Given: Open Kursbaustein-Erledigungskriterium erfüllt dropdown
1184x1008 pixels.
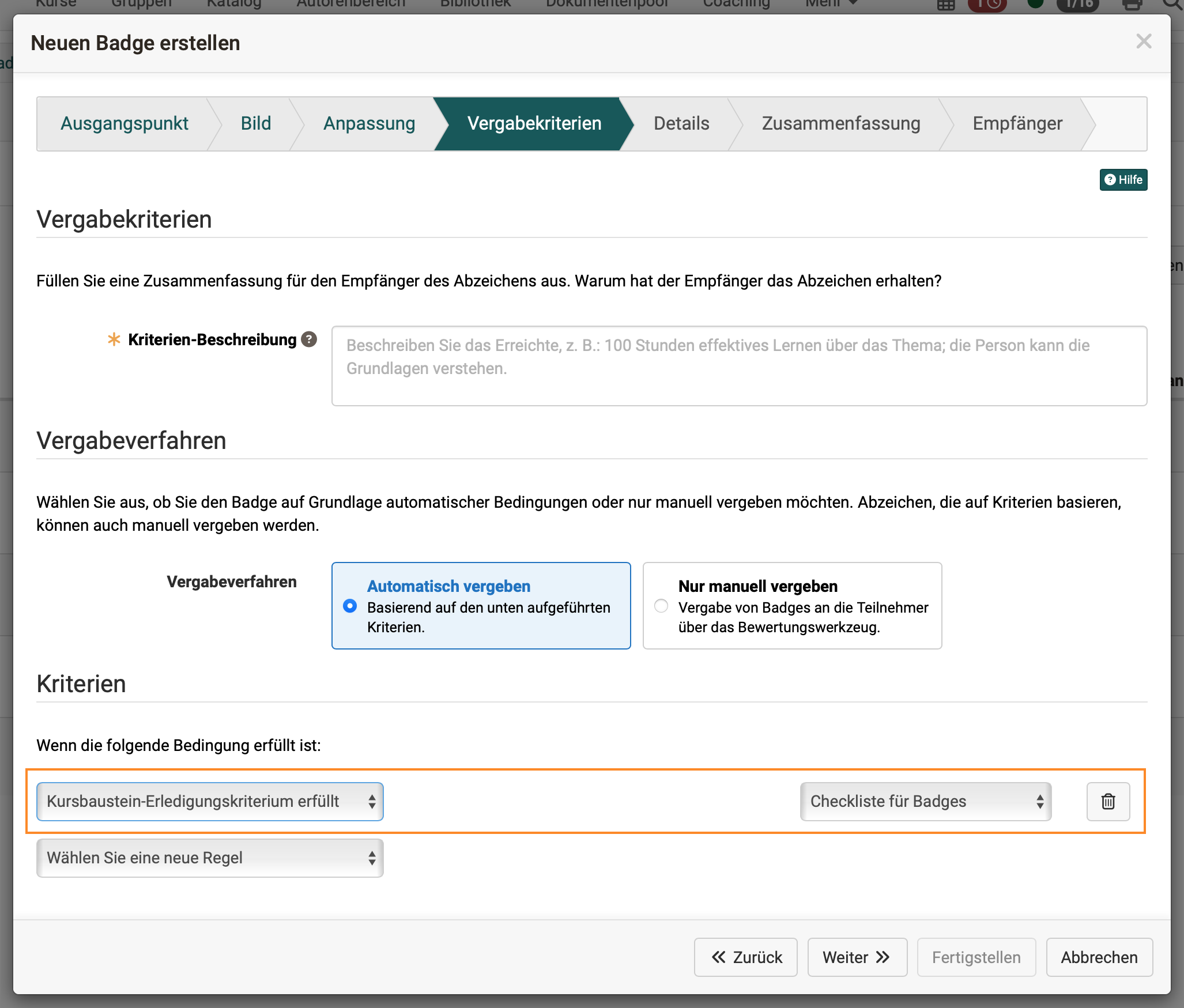Looking at the screenshot, I should [210, 801].
